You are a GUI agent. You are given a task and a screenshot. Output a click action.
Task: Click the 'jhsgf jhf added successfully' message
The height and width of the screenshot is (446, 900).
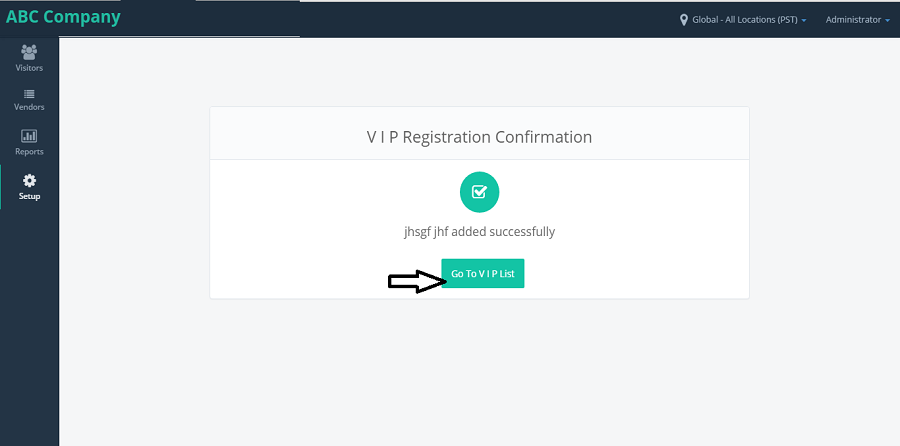479,232
